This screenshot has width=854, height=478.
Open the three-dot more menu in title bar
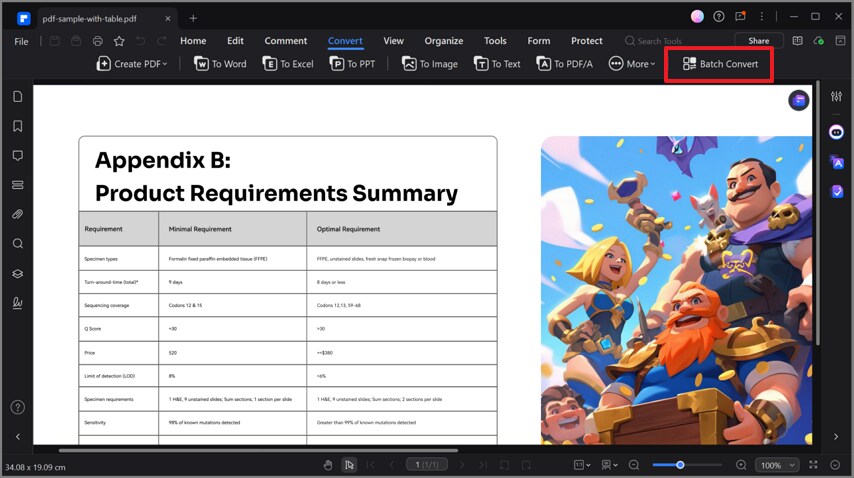click(x=761, y=17)
